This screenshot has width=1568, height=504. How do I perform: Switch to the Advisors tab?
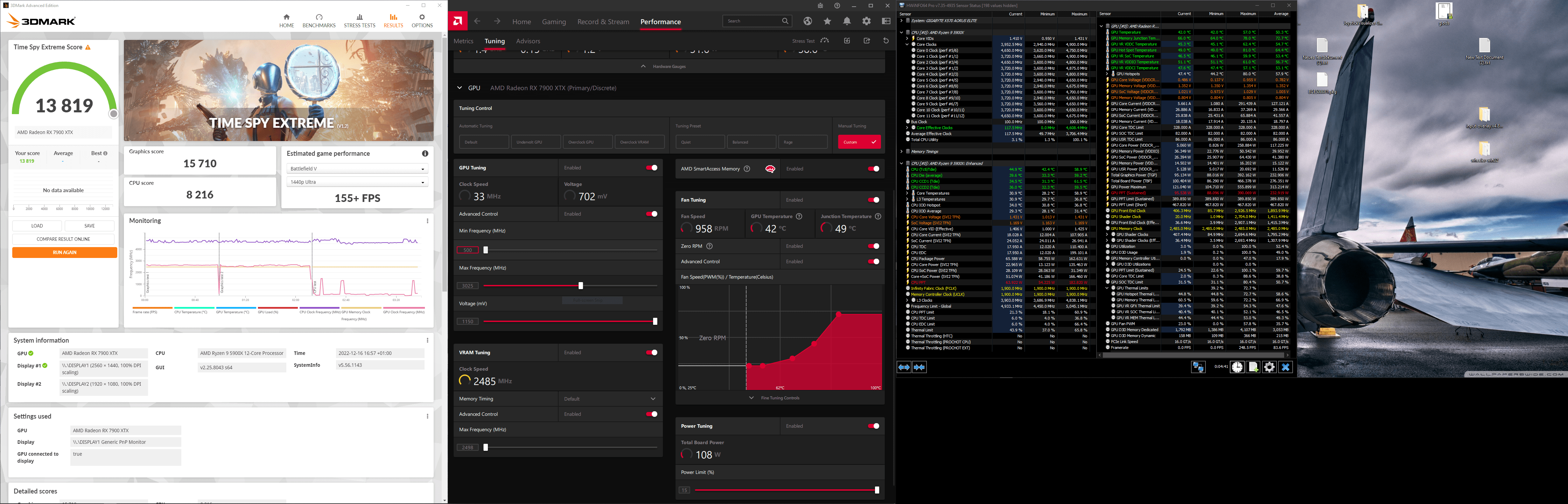528,41
